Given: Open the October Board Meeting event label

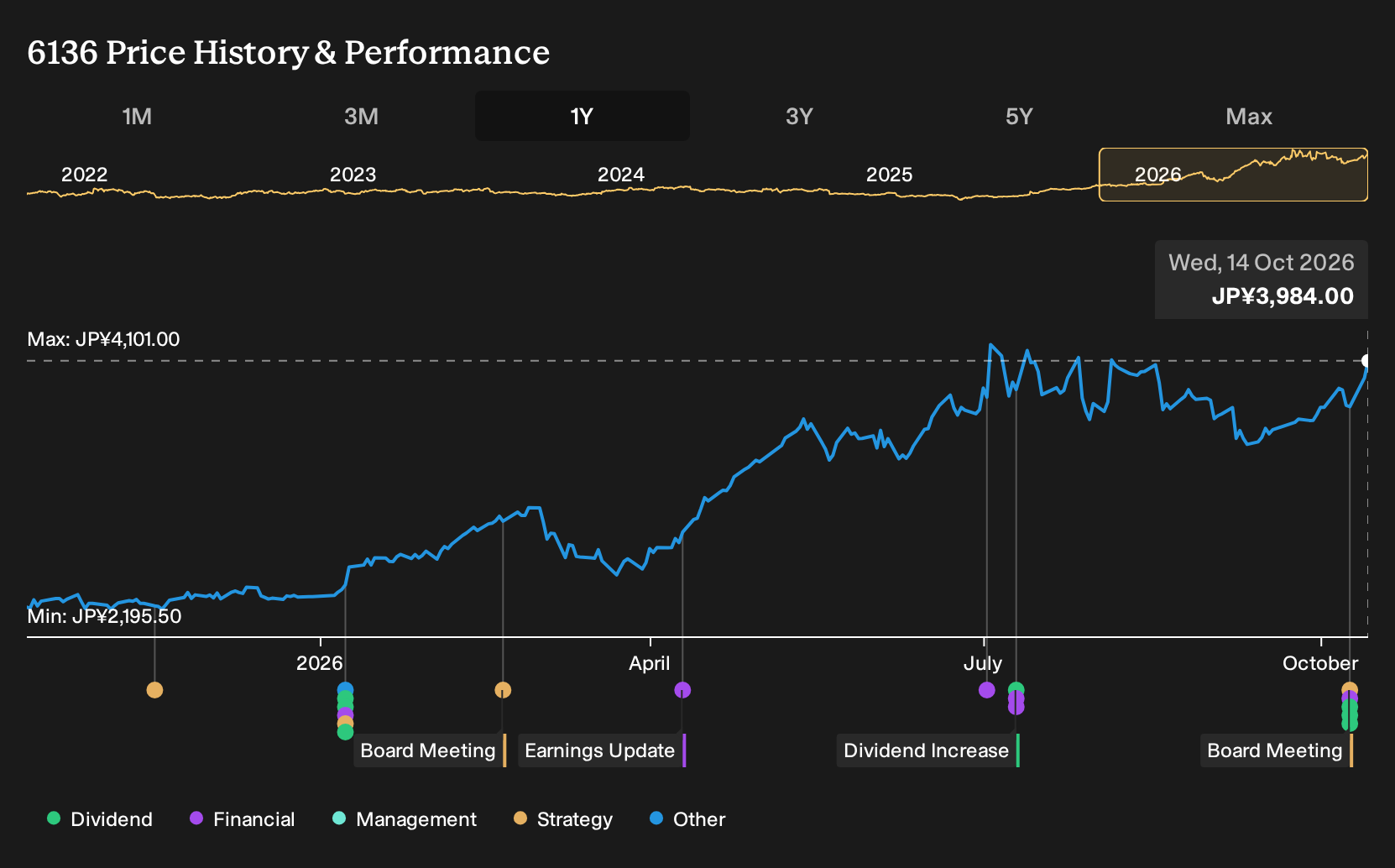Looking at the screenshot, I should click(x=1277, y=750).
